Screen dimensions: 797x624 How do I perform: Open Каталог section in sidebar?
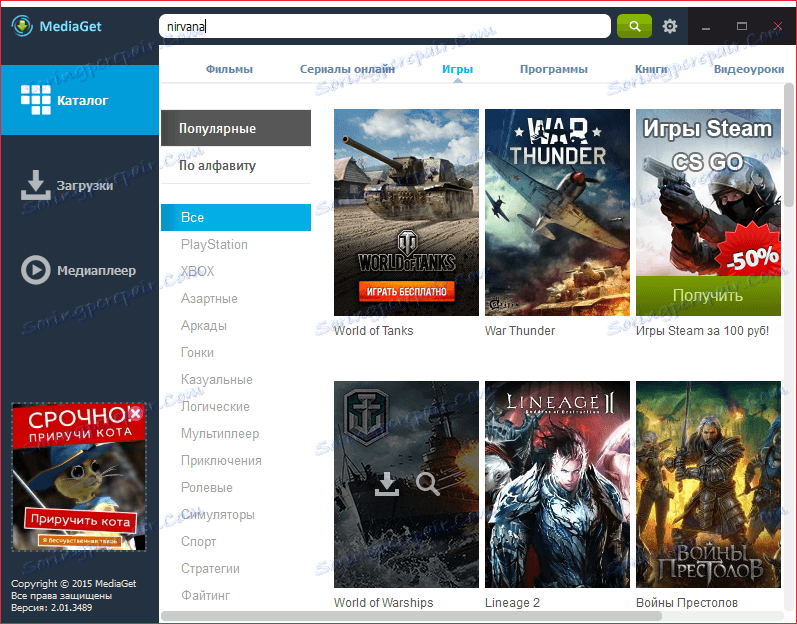(80, 100)
